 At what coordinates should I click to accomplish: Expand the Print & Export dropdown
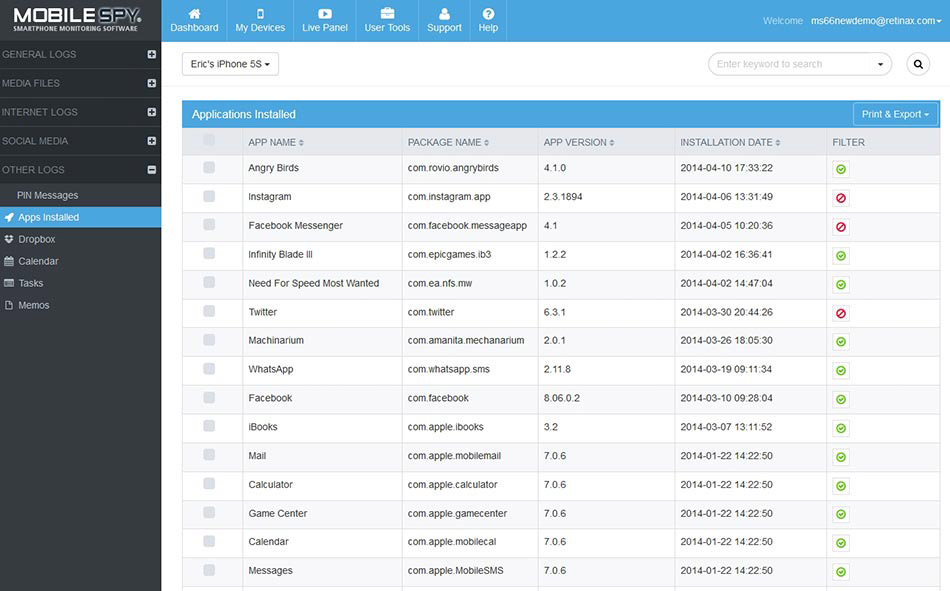tap(895, 114)
